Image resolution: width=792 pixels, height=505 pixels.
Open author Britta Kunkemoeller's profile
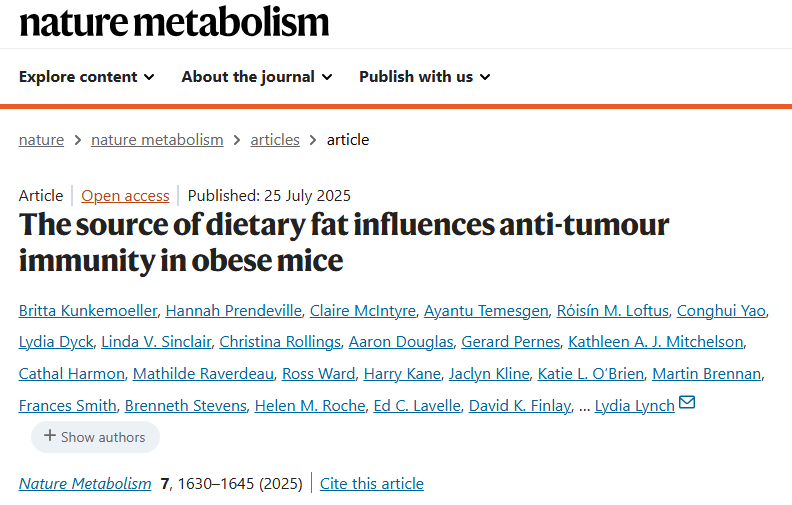[x=87, y=311]
